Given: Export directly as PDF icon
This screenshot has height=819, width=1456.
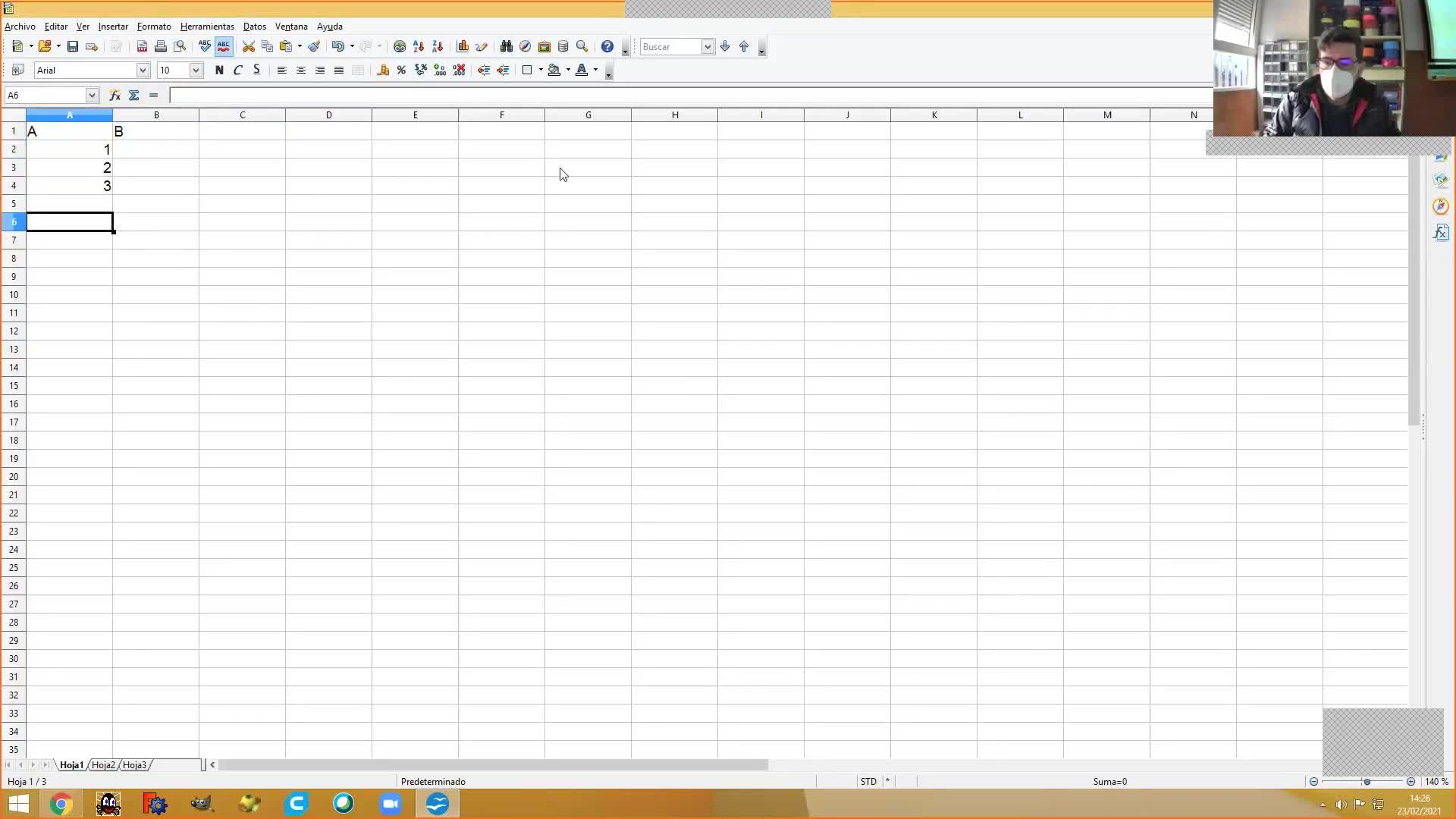Looking at the screenshot, I should [x=142, y=46].
